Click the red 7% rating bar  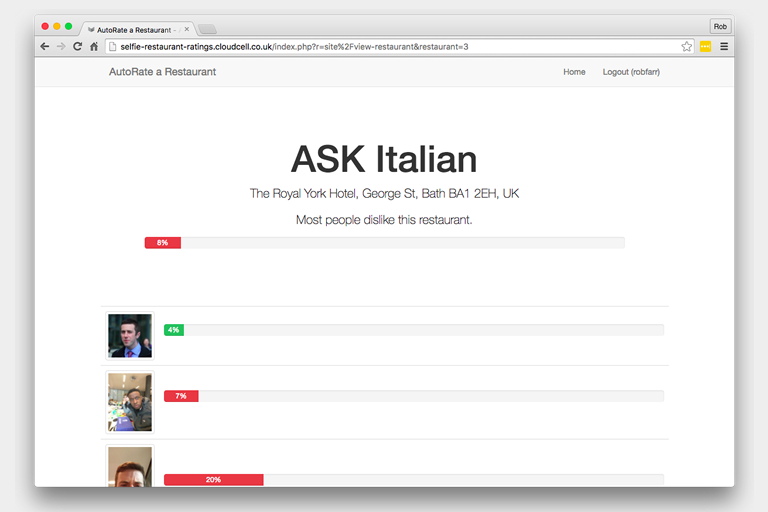tap(181, 396)
